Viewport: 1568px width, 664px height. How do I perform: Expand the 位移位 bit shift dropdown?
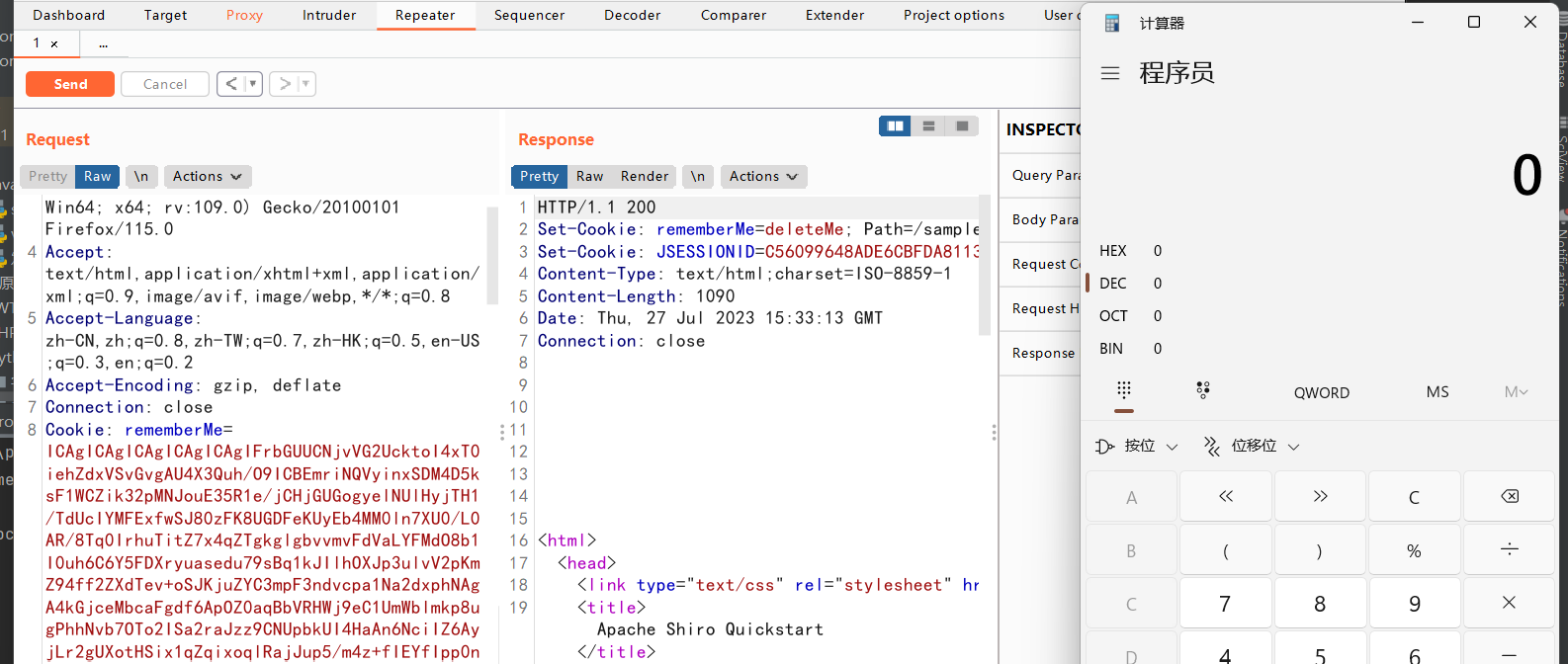pyautogui.click(x=1252, y=447)
